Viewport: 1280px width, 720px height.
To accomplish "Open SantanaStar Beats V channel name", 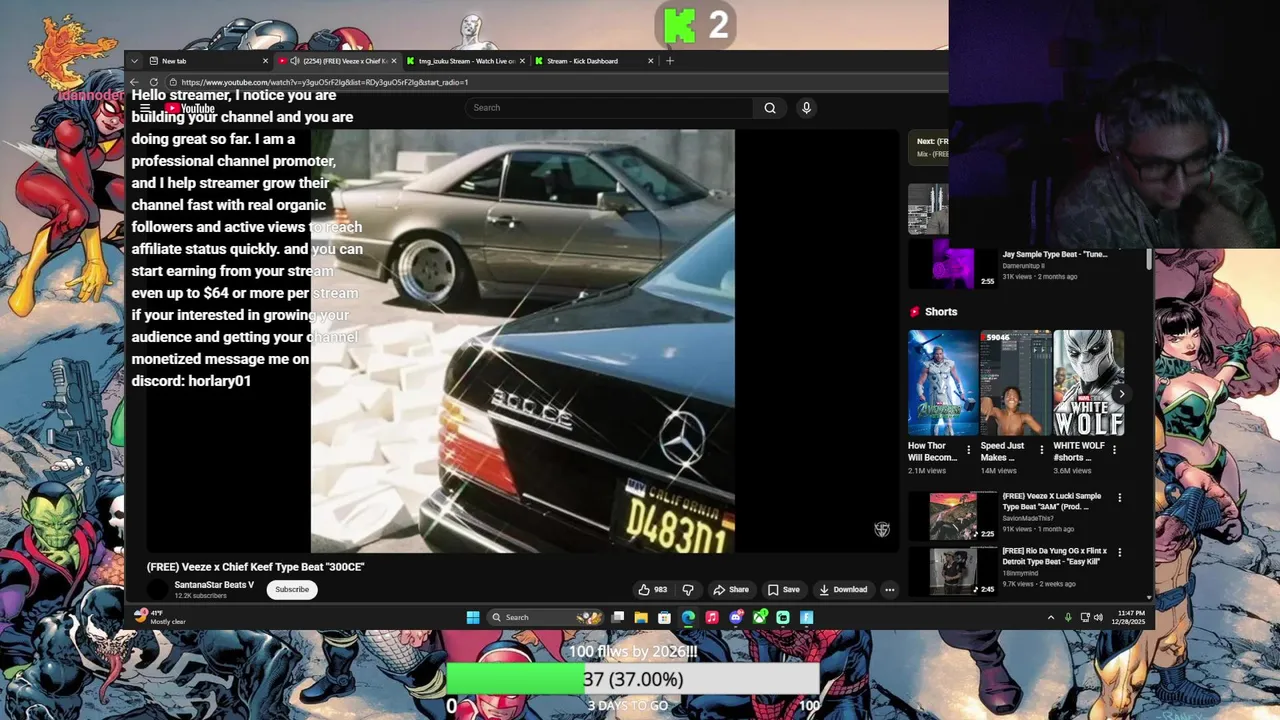I will click(x=214, y=585).
